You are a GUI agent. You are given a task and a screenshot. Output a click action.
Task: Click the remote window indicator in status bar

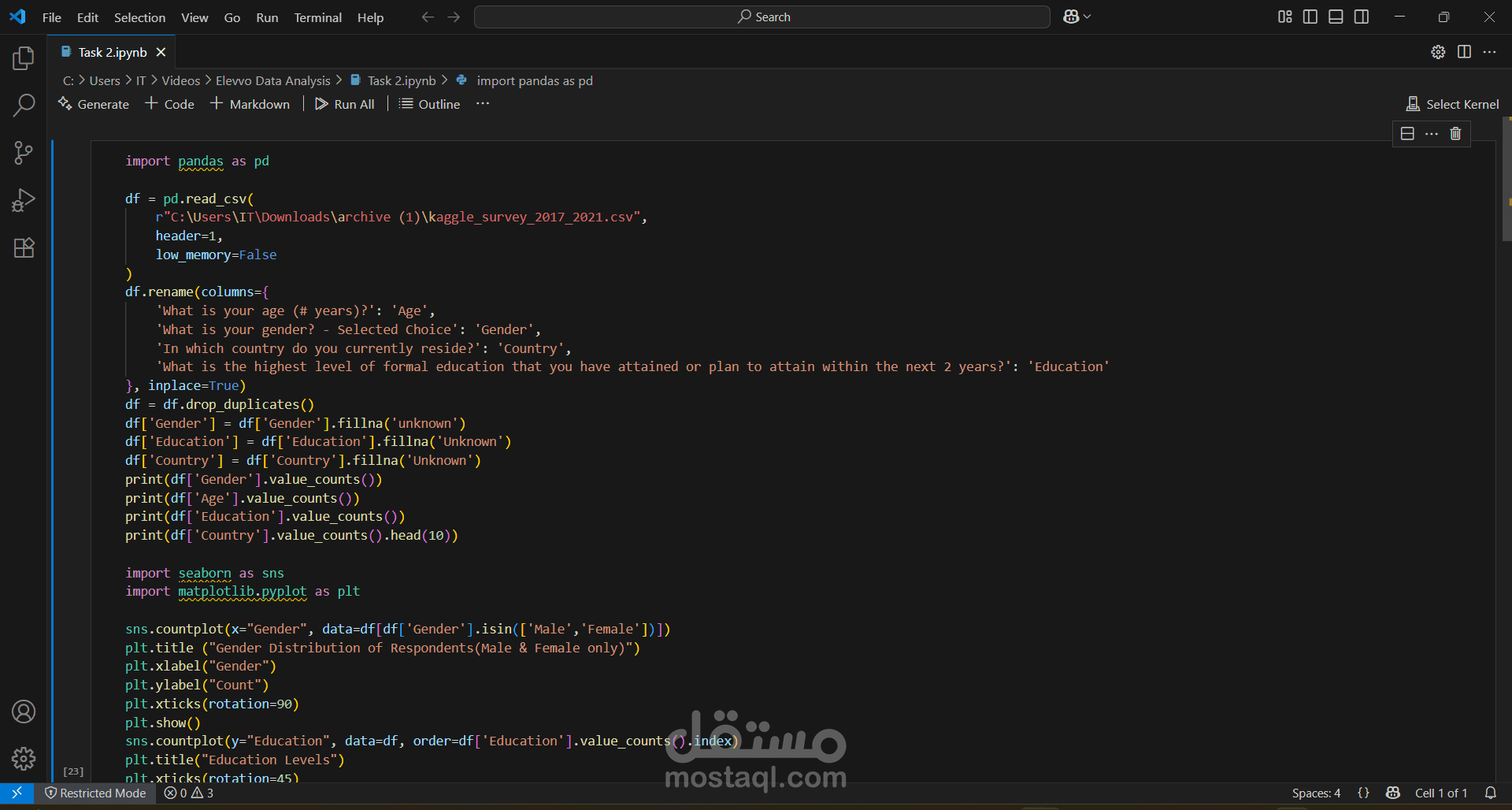point(17,793)
